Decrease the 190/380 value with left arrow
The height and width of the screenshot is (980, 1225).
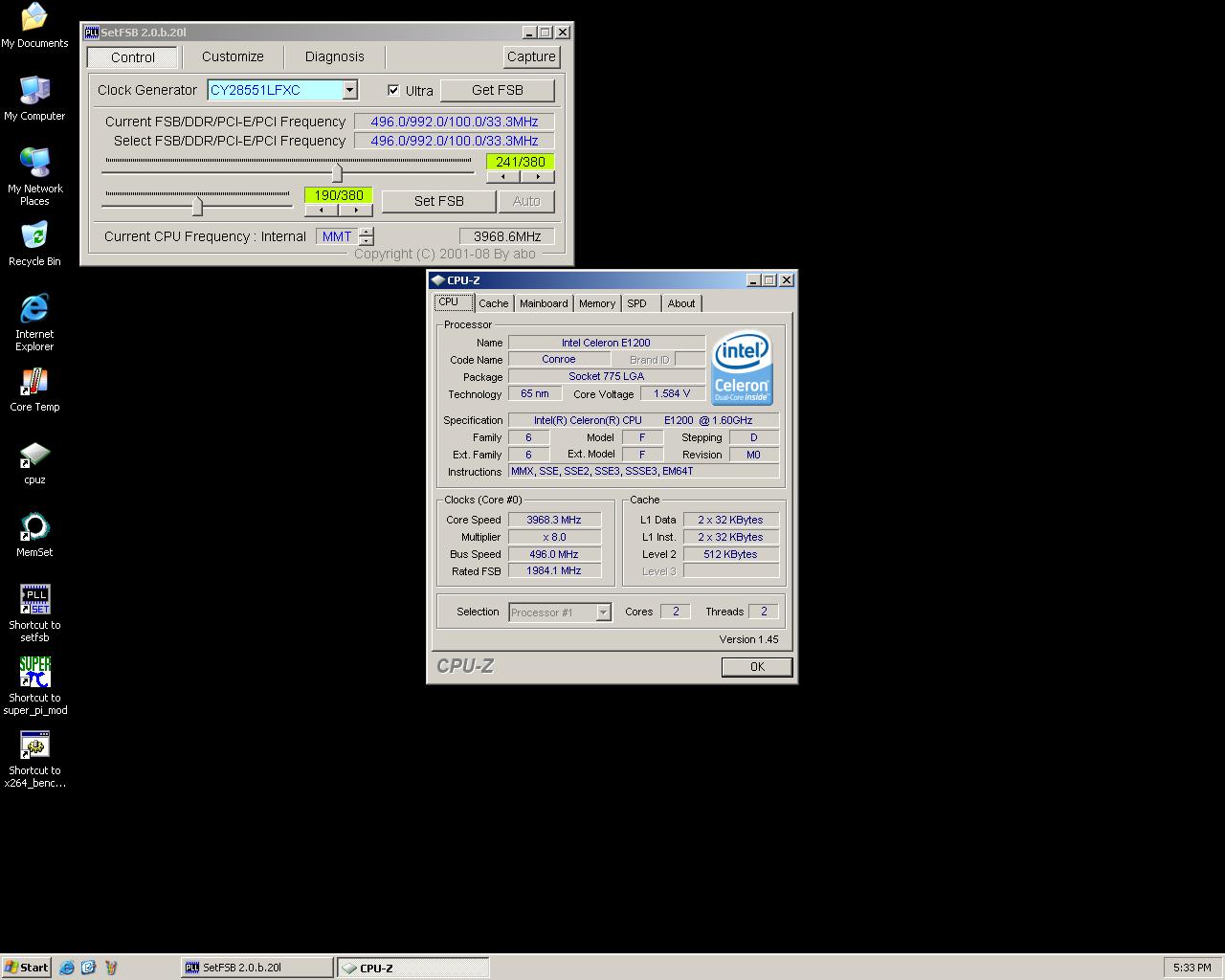click(x=322, y=210)
